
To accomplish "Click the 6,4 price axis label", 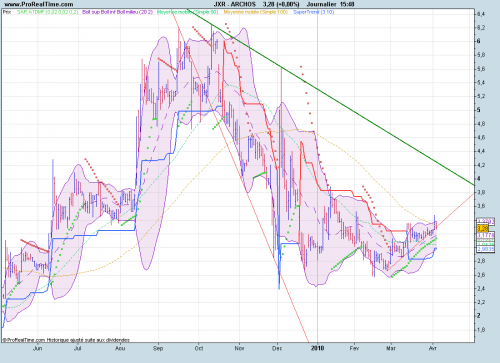I will 480,14.
